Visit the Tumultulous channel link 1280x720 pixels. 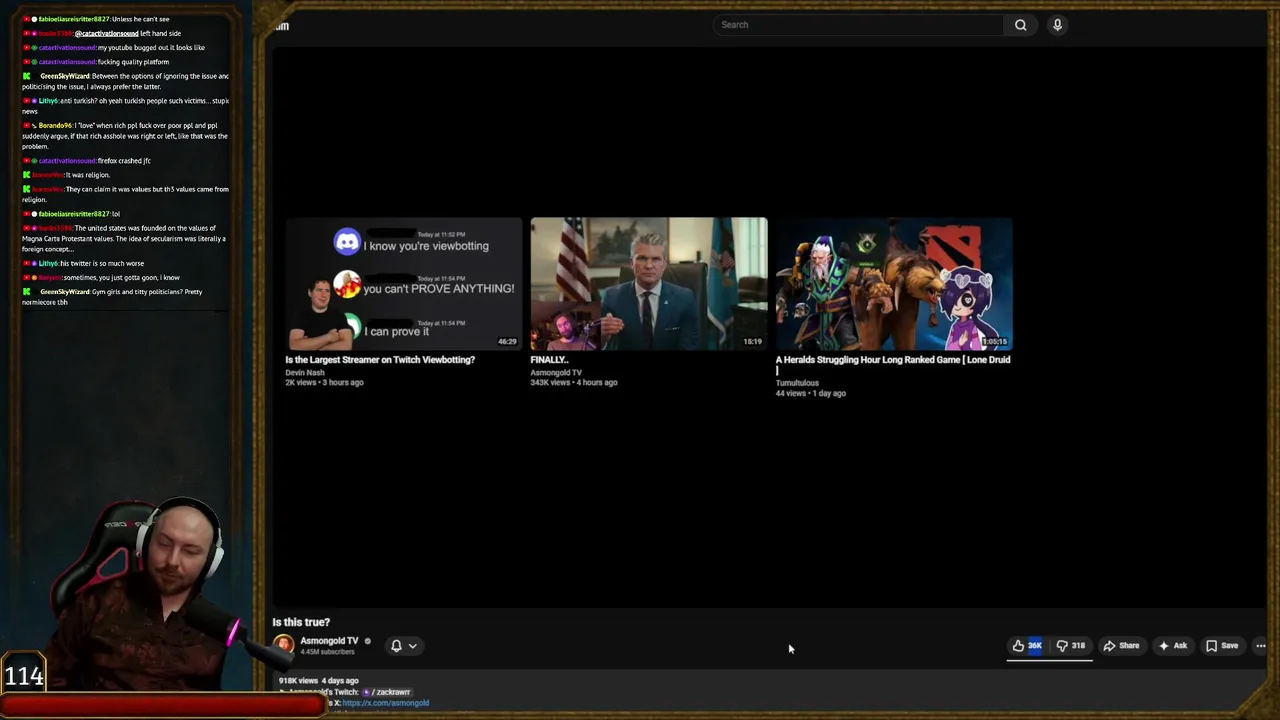pos(797,383)
